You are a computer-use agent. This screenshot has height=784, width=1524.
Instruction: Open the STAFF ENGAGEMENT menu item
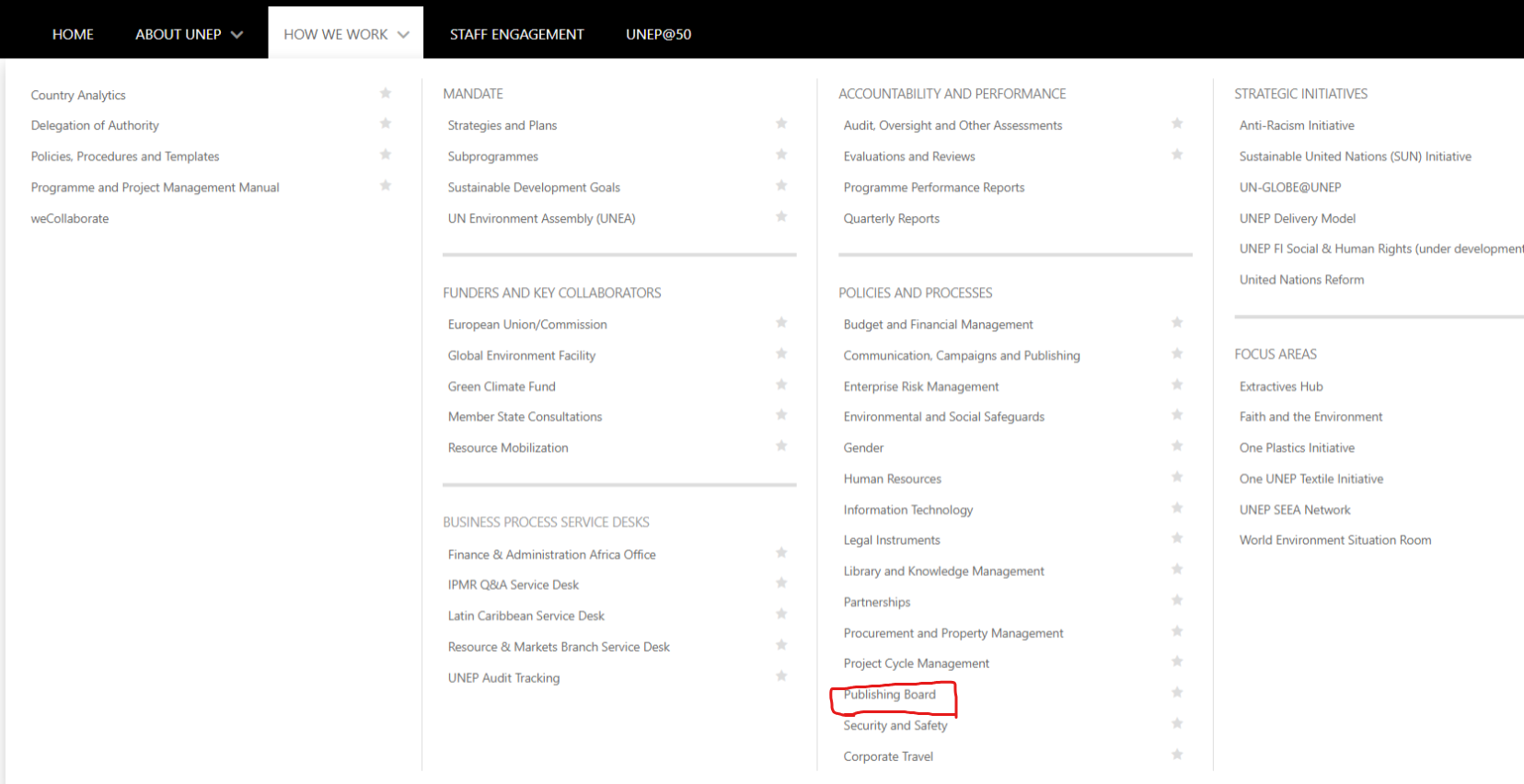(516, 34)
